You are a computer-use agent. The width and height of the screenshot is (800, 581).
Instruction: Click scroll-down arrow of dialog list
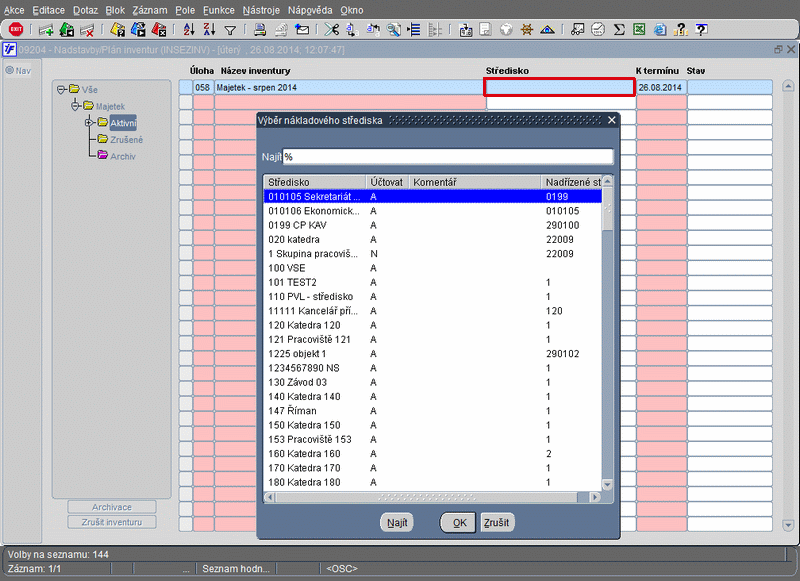[x=607, y=485]
